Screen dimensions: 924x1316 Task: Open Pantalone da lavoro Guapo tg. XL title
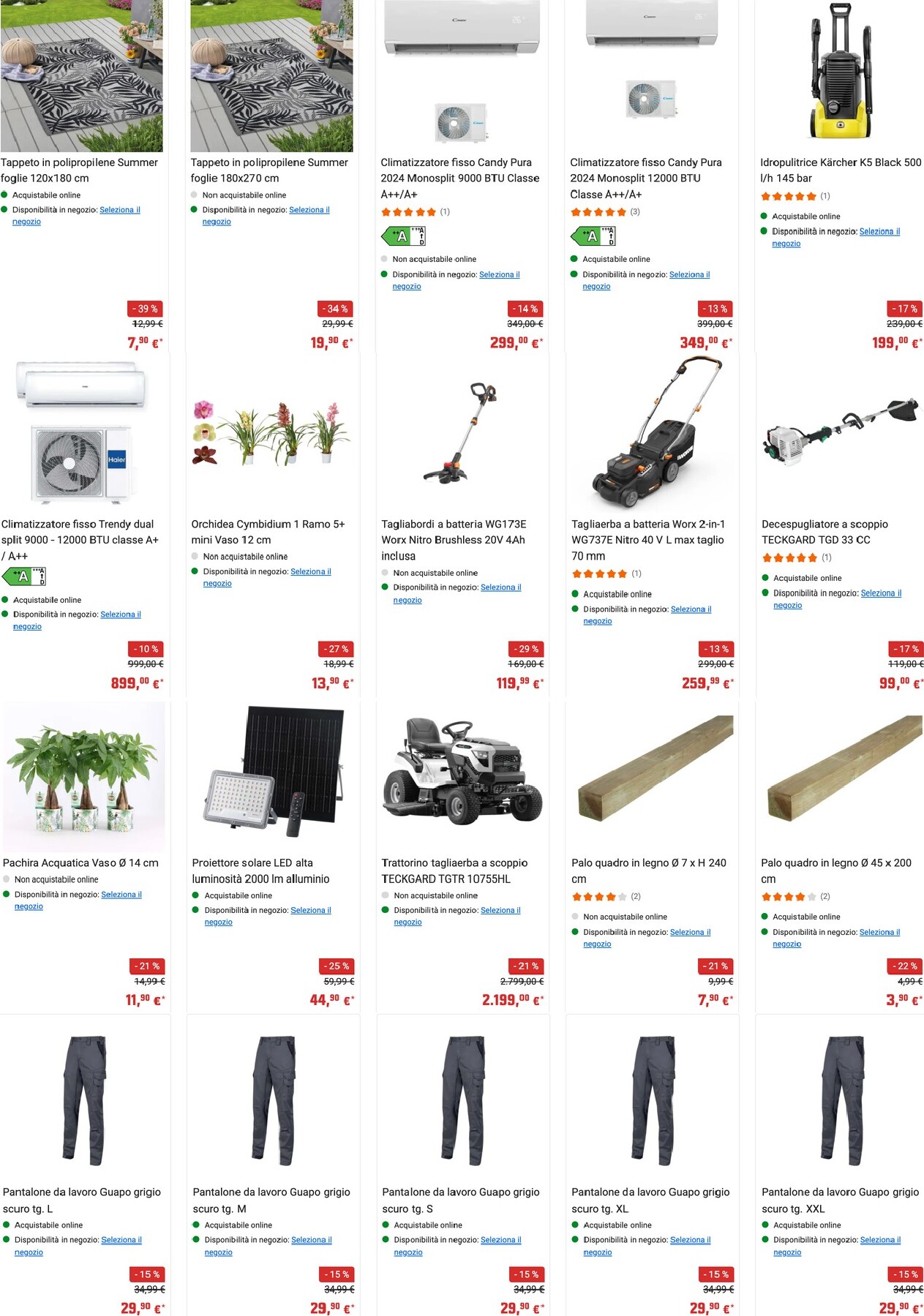(x=650, y=1200)
